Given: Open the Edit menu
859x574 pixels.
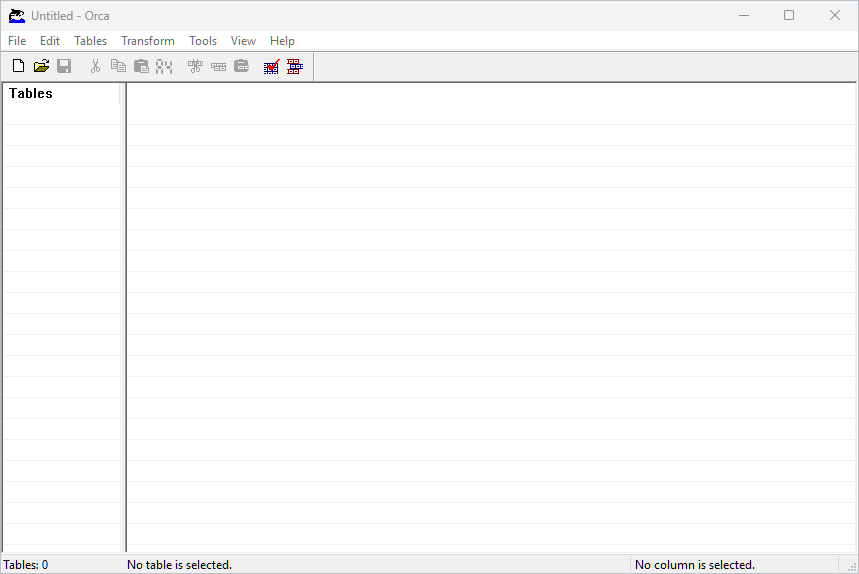Looking at the screenshot, I should (x=50, y=41).
